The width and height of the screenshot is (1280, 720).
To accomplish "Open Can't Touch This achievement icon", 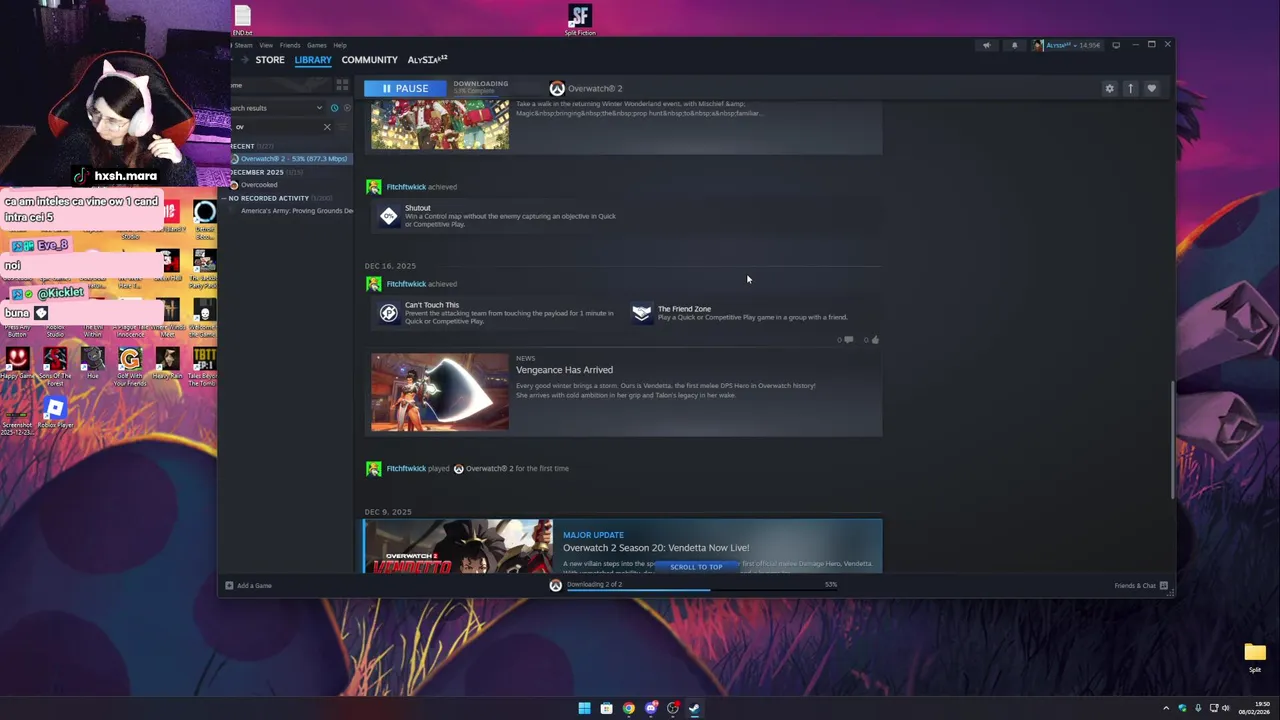I will (x=388, y=313).
